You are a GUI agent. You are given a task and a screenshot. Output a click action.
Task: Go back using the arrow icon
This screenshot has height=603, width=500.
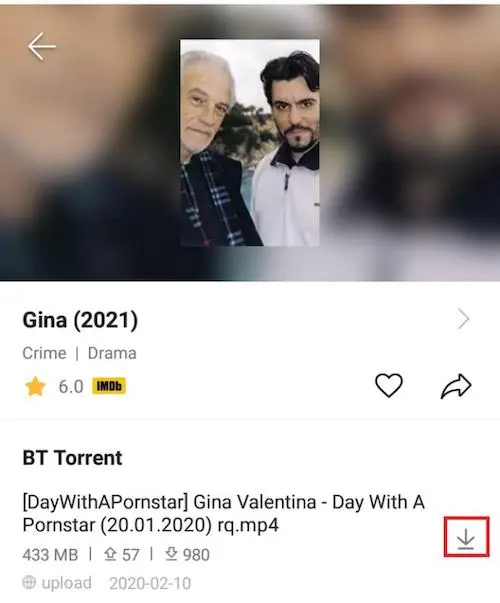(x=42, y=47)
